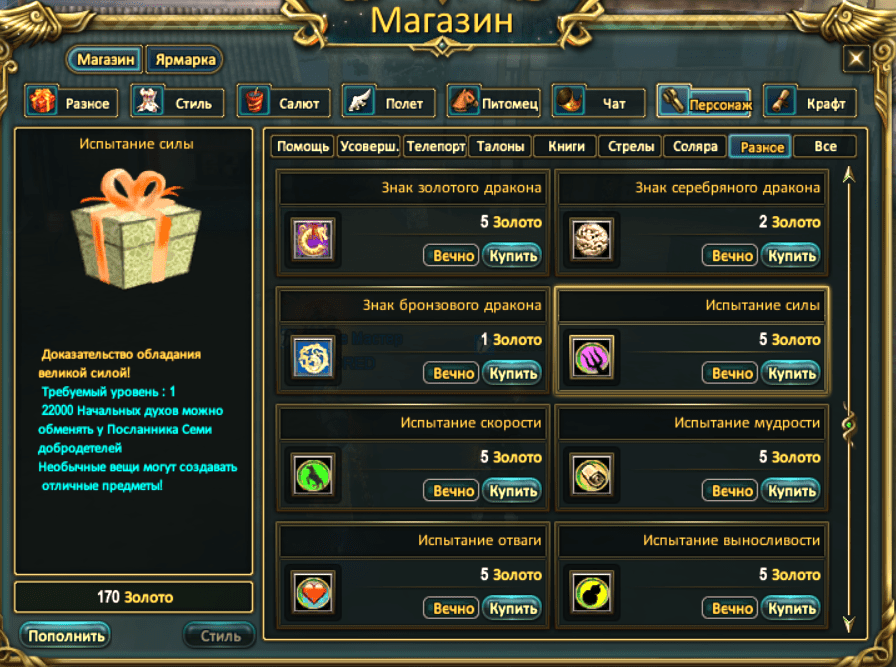Click the silver dragon sign item icon
The image size is (896, 667).
[591, 239]
